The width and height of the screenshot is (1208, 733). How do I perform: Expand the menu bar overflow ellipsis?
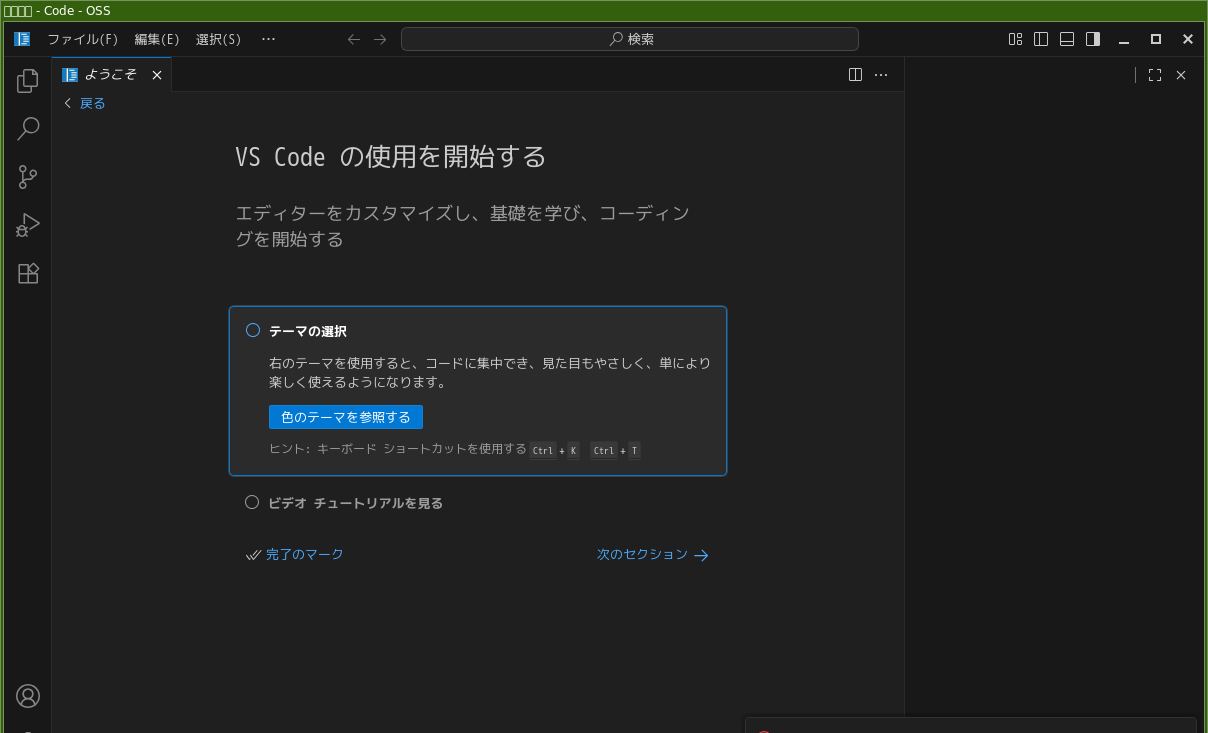click(268, 39)
